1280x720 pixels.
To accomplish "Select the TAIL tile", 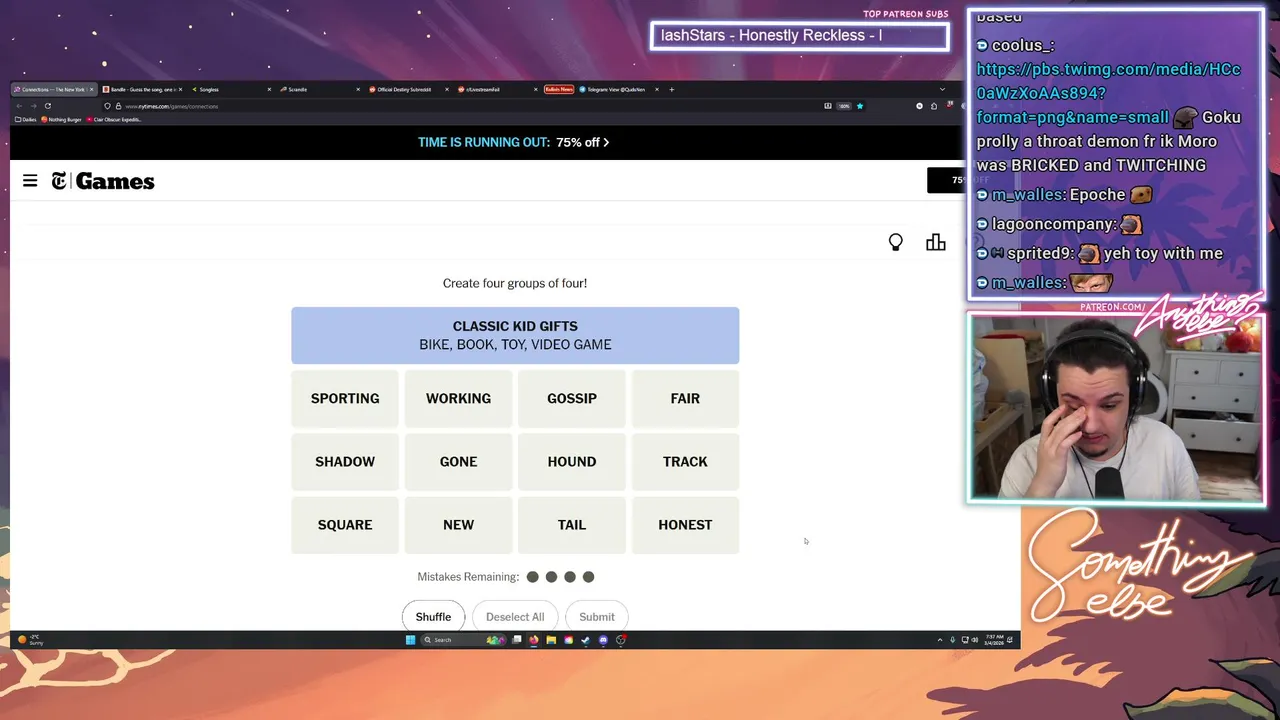I will [572, 524].
